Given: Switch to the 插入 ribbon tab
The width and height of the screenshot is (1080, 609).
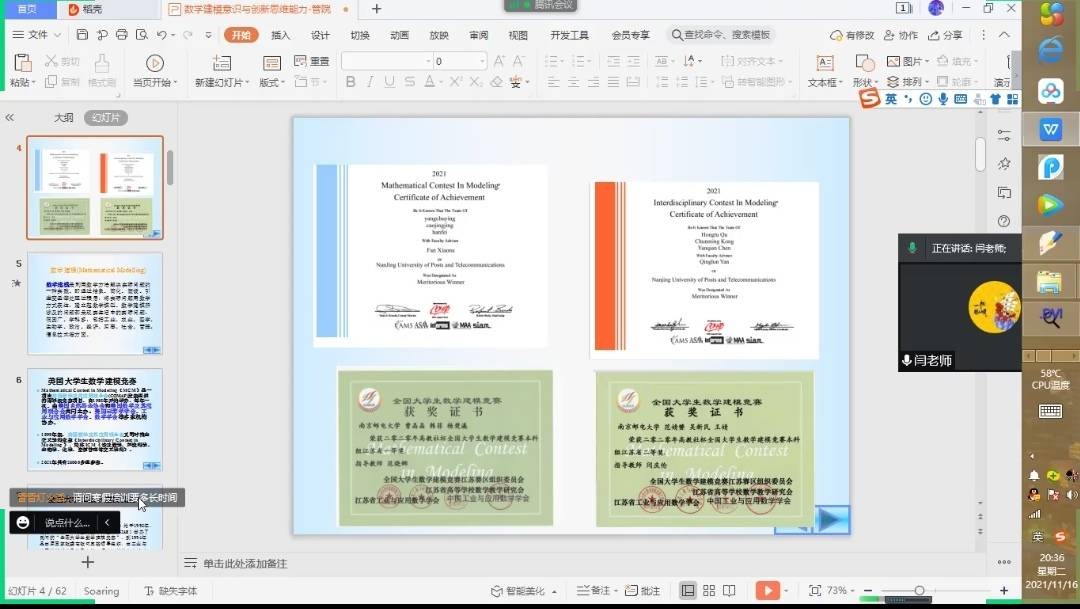Looking at the screenshot, I should pyautogui.click(x=281, y=35).
